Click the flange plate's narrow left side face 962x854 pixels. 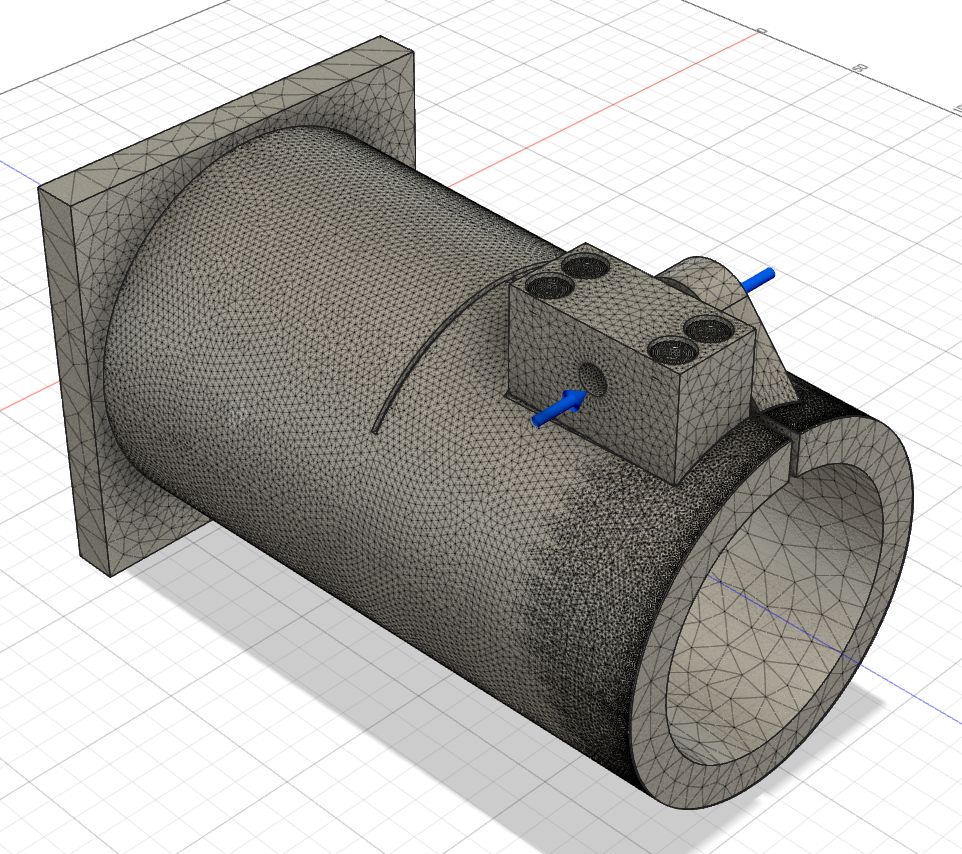point(60,380)
